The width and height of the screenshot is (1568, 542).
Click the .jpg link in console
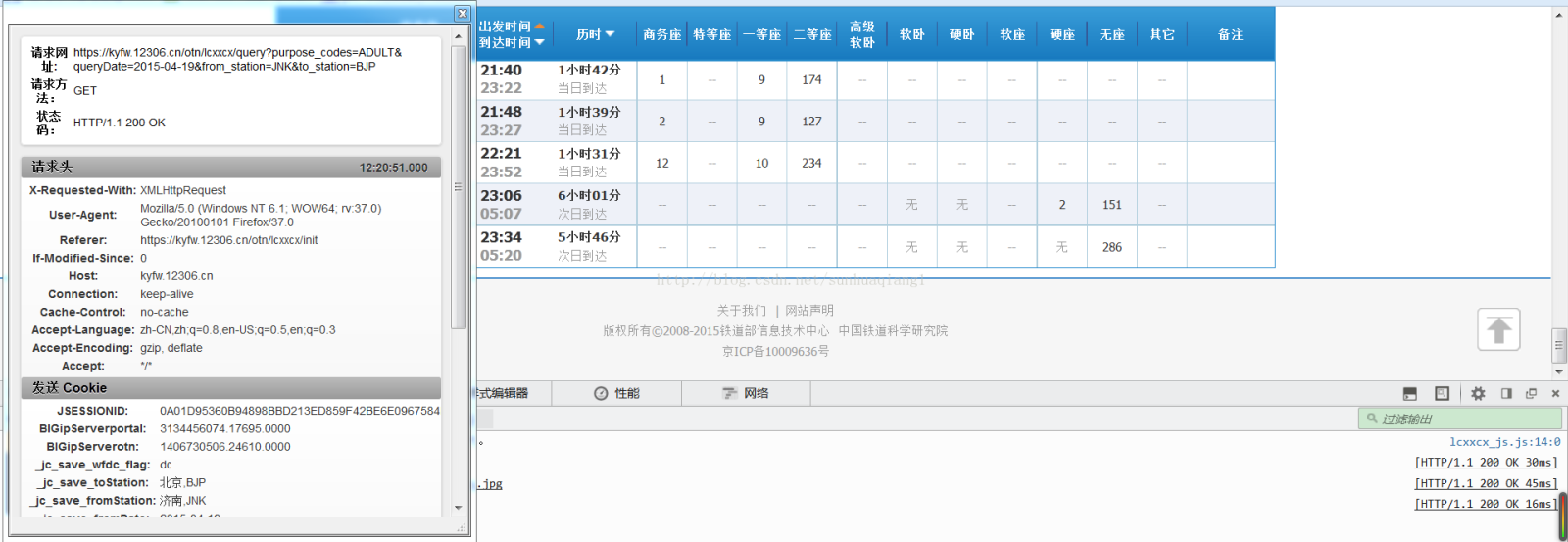tap(490, 484)
